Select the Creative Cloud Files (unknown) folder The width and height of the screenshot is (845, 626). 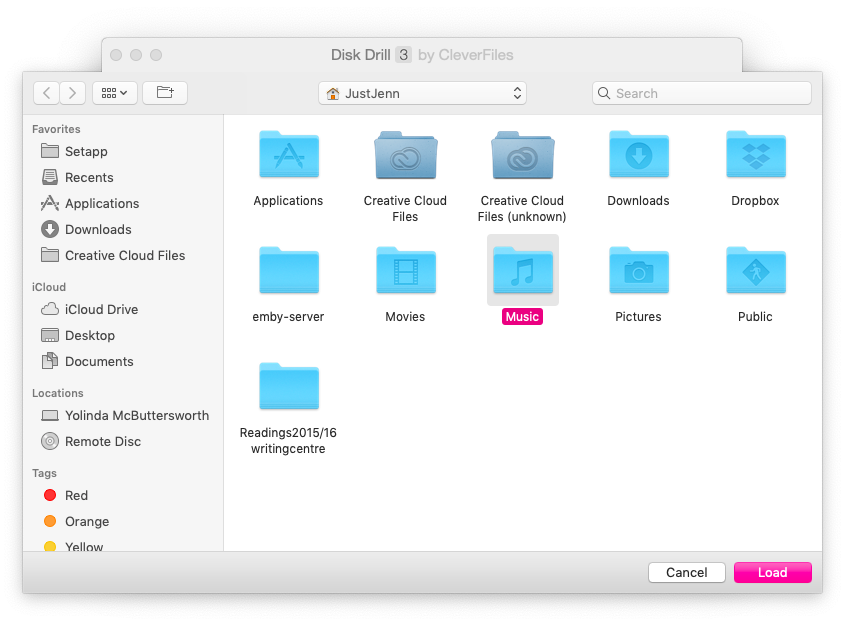pyautogui.click(x=521, y=155)
